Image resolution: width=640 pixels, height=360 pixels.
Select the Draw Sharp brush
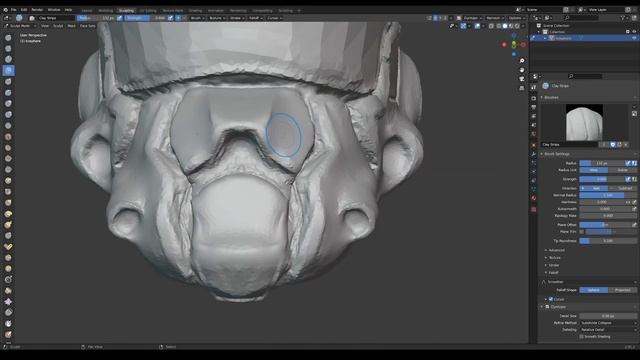tap(8, 49)
